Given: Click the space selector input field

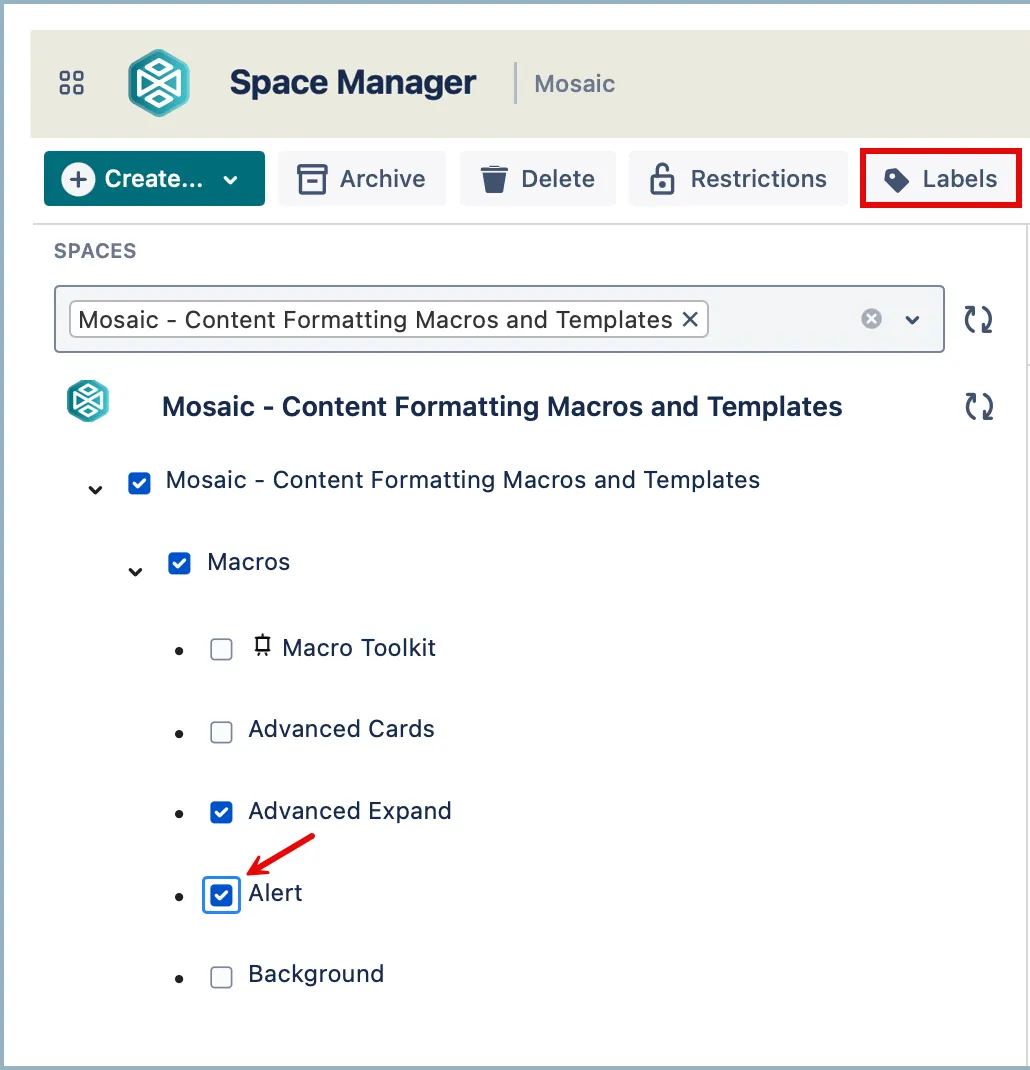Looking at the screenshot, I should [x=499, y=319].
